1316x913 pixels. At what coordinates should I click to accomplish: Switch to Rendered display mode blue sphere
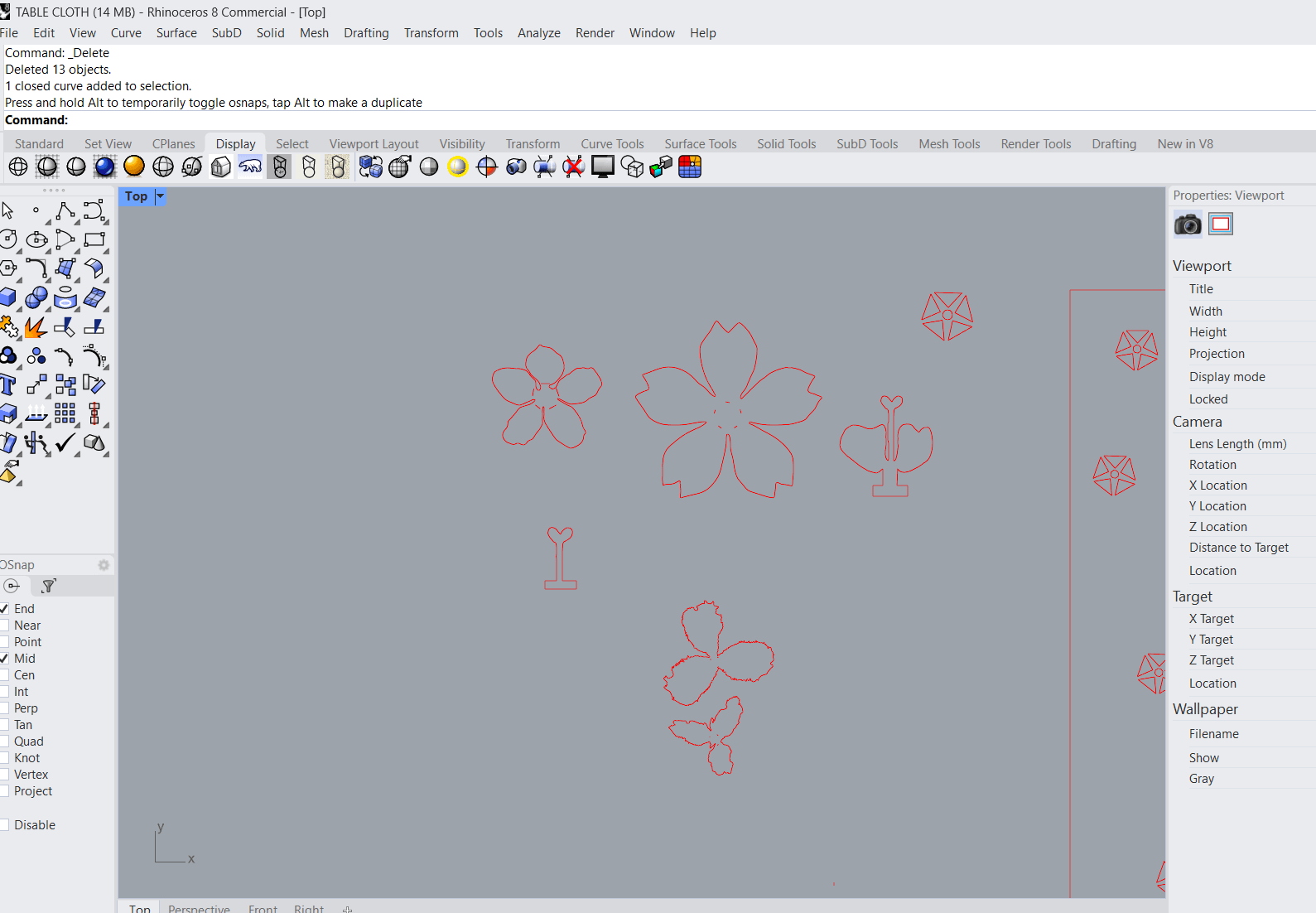(104, 167)
